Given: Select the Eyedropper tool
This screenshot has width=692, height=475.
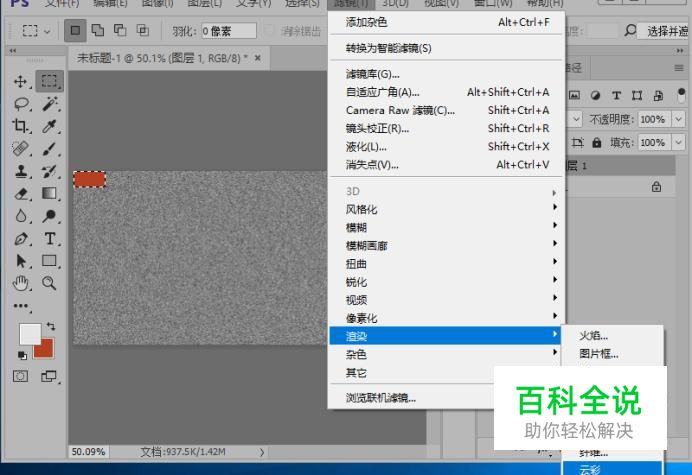Looking at the screenshot, I should [49, 126].
